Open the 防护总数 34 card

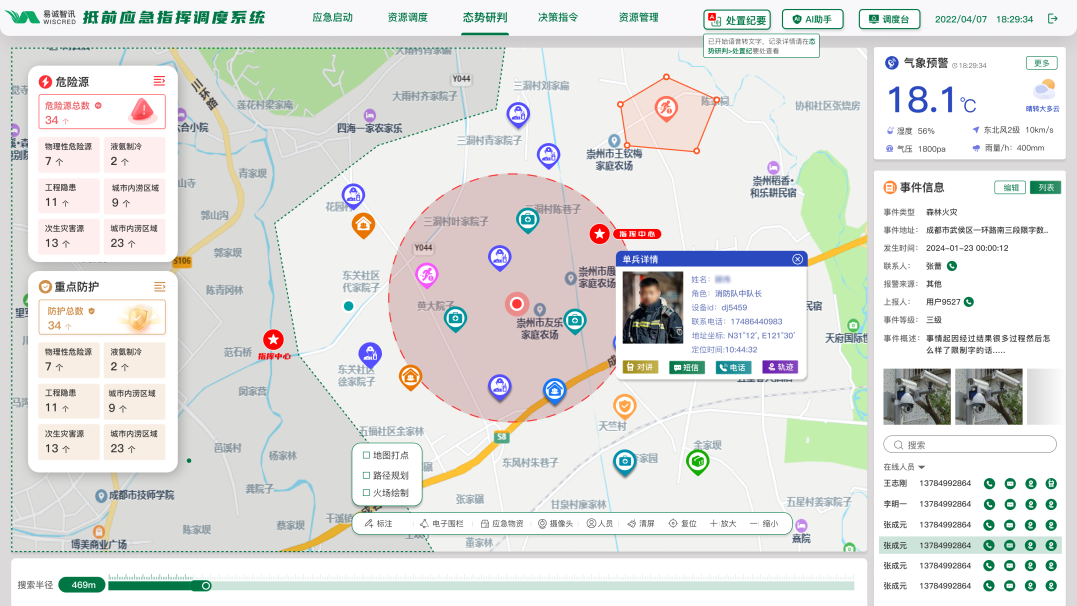(102, 317)
